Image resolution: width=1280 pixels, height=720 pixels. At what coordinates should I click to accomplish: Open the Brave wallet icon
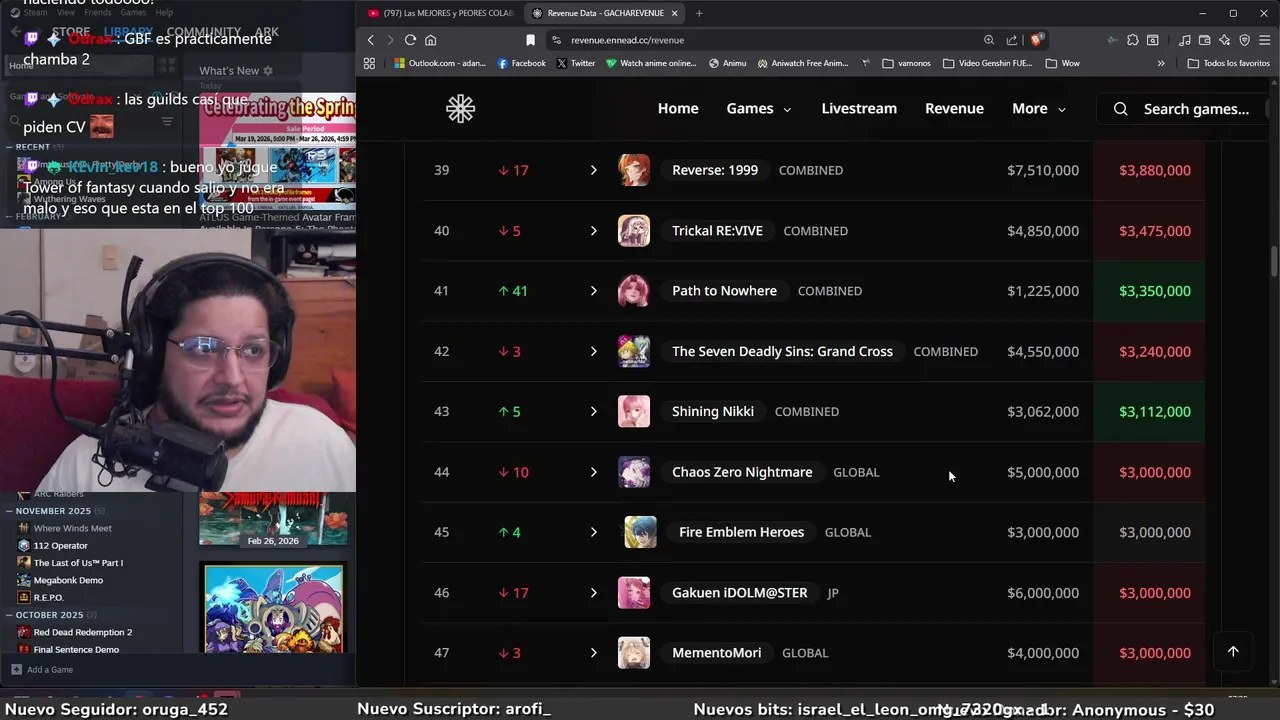coord(1204,40)
